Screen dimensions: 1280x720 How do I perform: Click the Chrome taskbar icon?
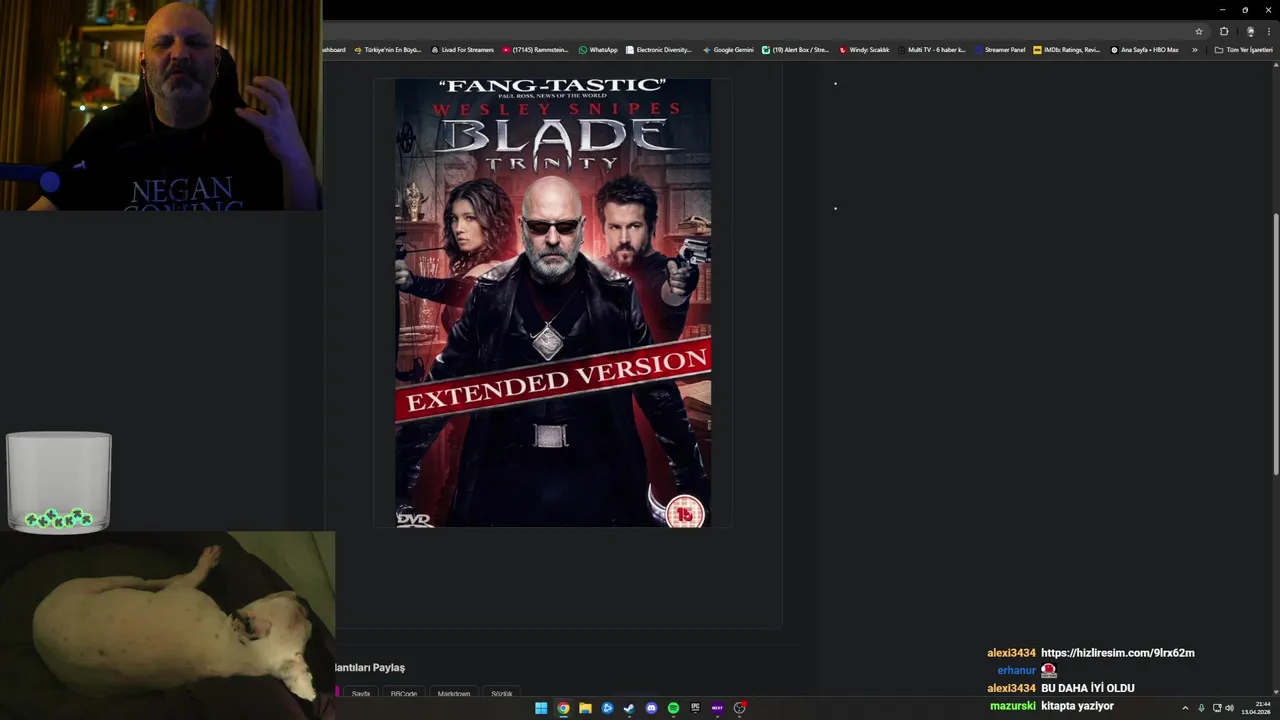(563, 708)
